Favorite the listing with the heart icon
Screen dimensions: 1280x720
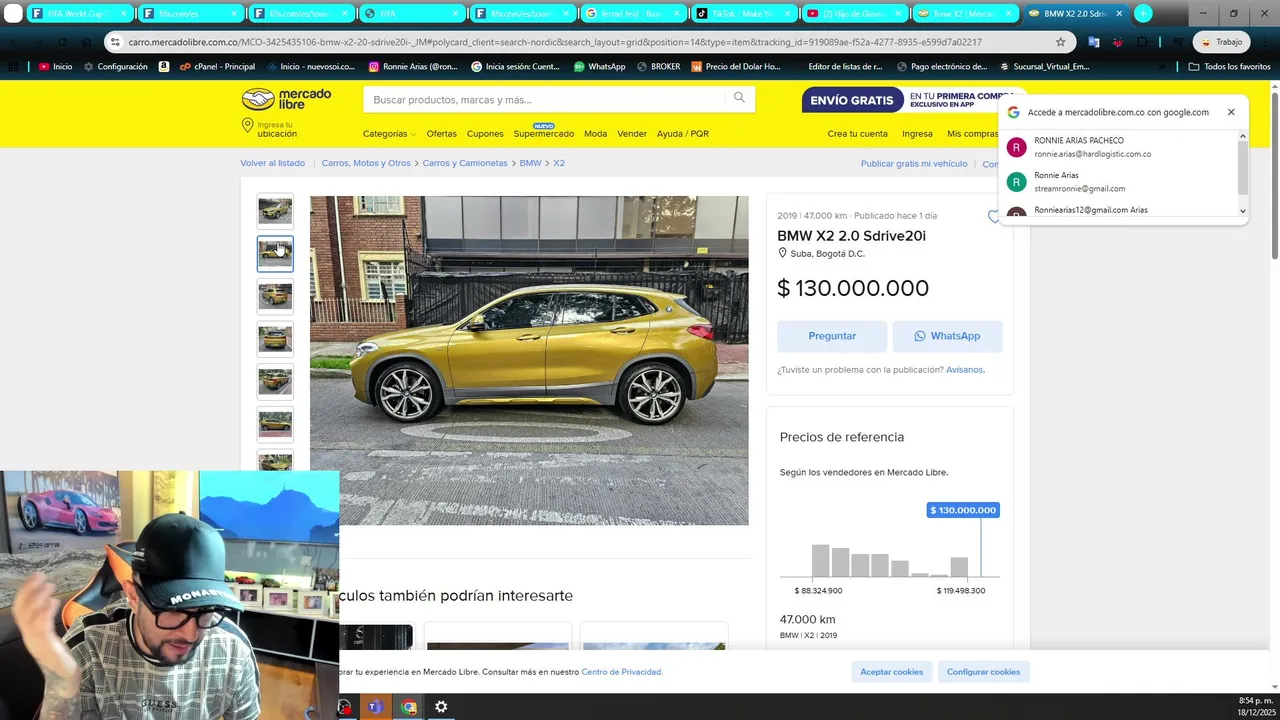(993, 216)
